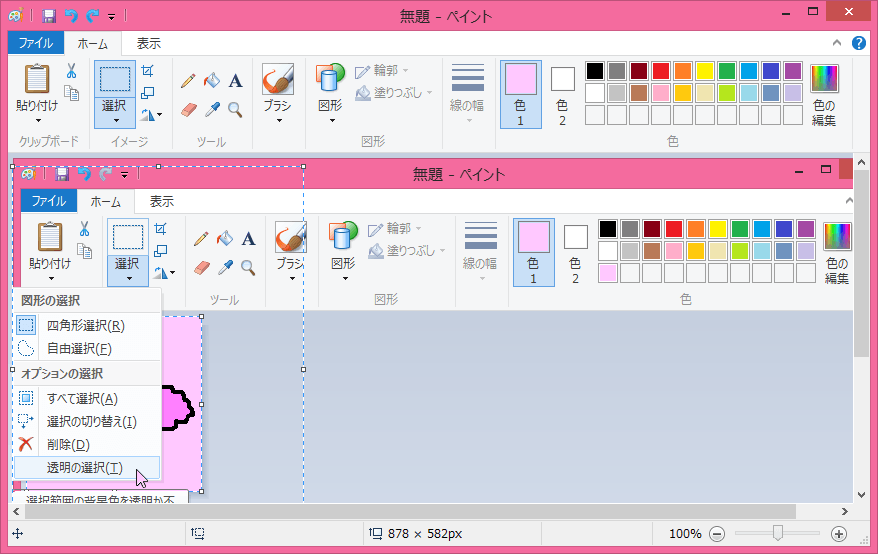Choose すべて選択(A) in the canvas menu
This screenshot has height=554, width=878.
[x=87, y=398]
